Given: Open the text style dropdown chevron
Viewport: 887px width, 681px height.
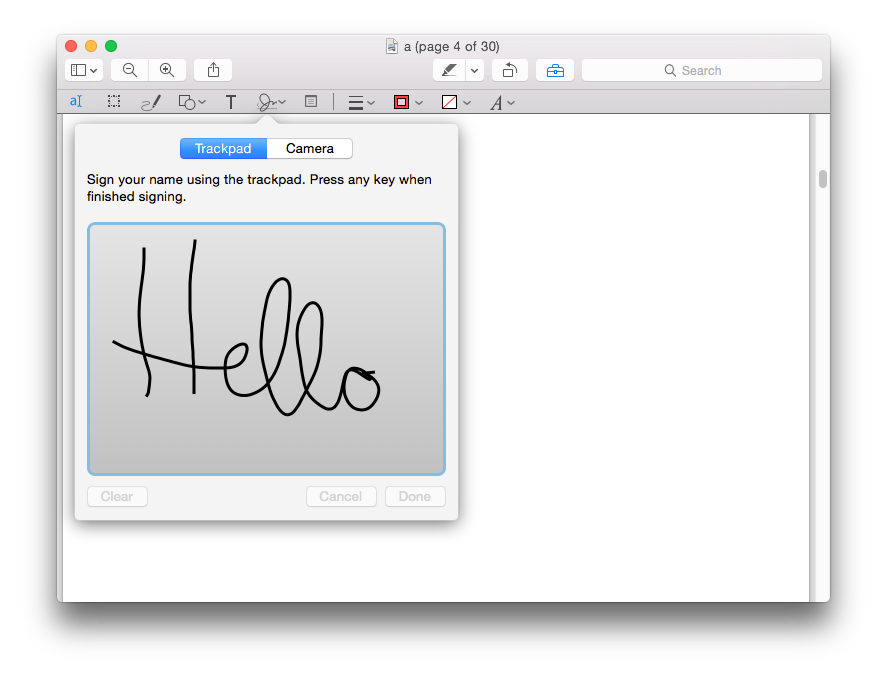Looking at the screenshot, I should click(511, 103).
